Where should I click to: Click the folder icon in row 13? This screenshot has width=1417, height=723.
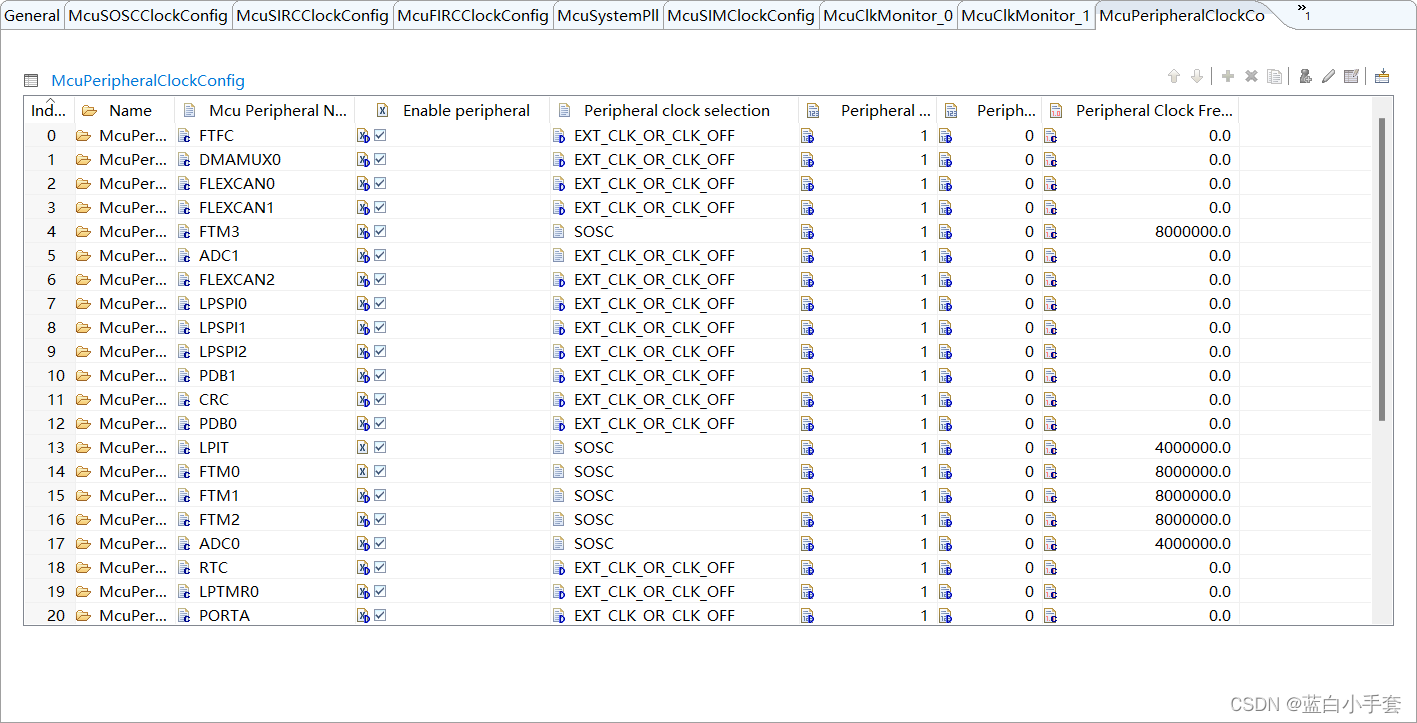tap(83, 448)
